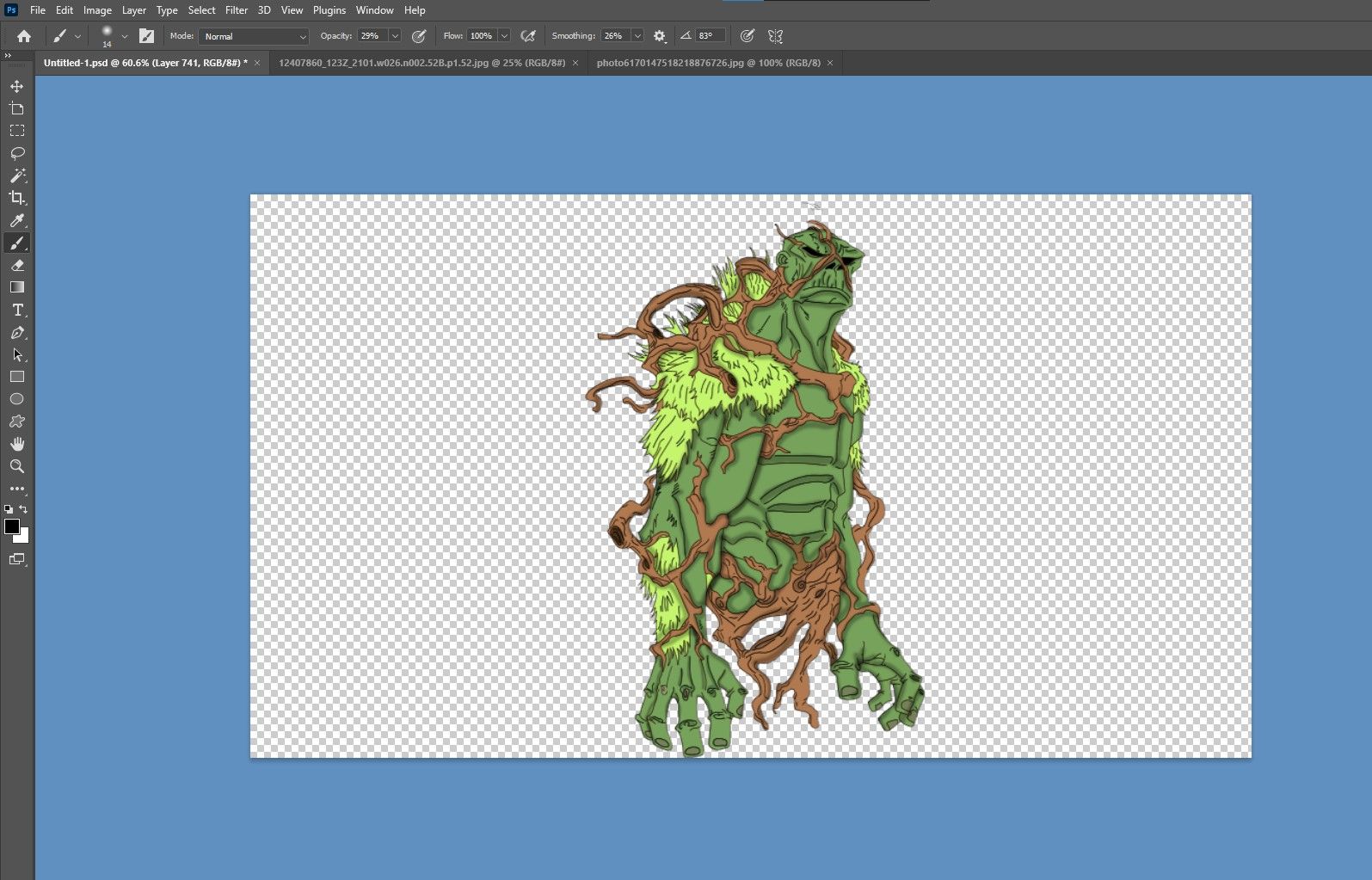
Task: Toggle pressure for opacity button
Action: pos(419,36)
